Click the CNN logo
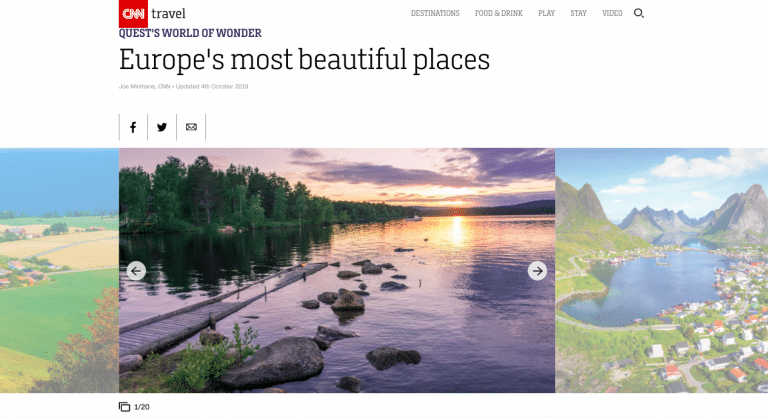Viewport: 768px width, 418px height. click(x=133, y=13)
